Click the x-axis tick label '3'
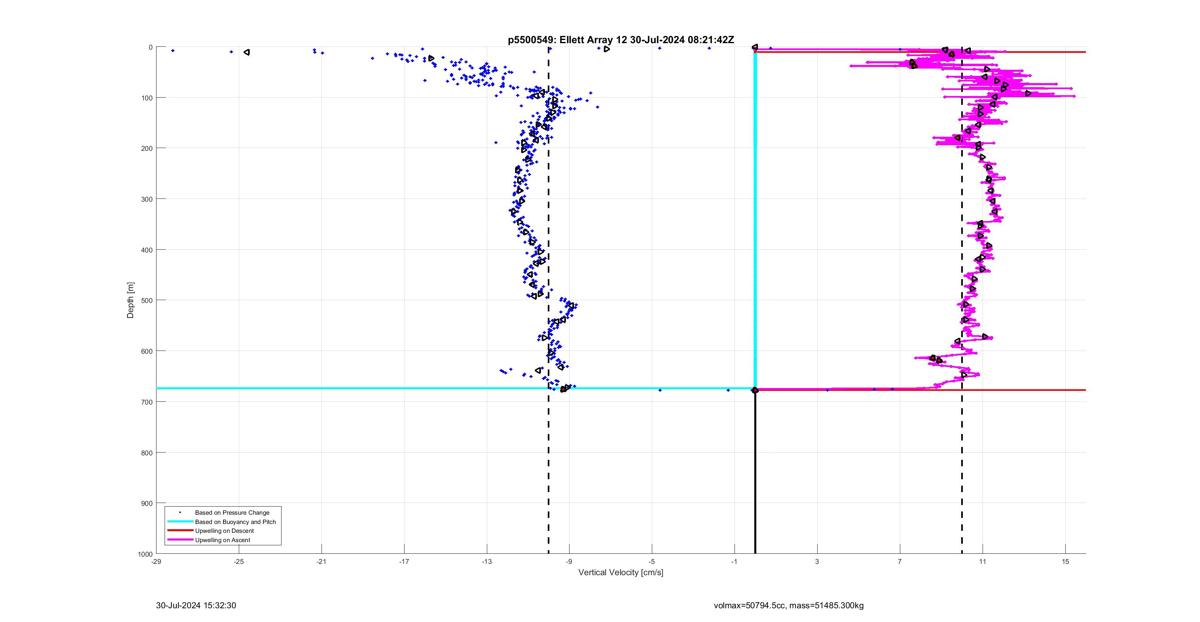This screenshot has height=622, width=1200. coord(817,562)
